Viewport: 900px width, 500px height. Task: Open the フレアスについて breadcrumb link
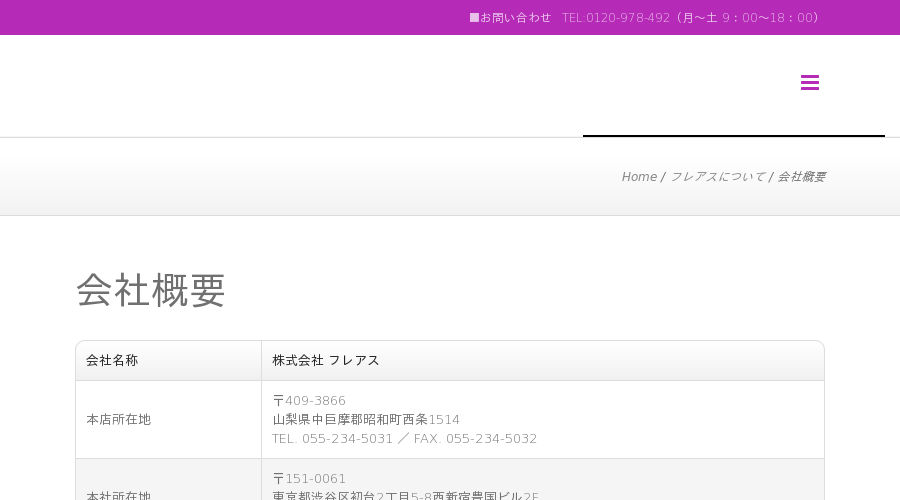click(x=717, y=177)
